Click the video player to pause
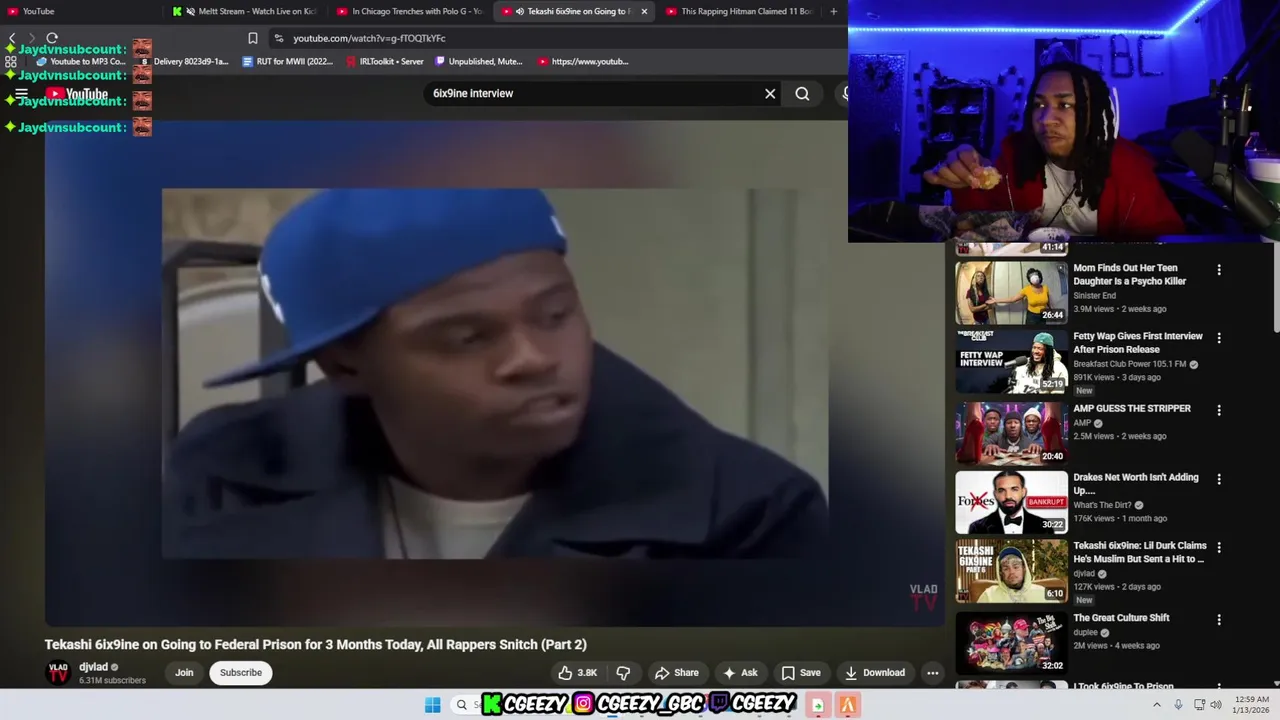The height and width of the screenshot is (720, 1280). pos(494,373)
